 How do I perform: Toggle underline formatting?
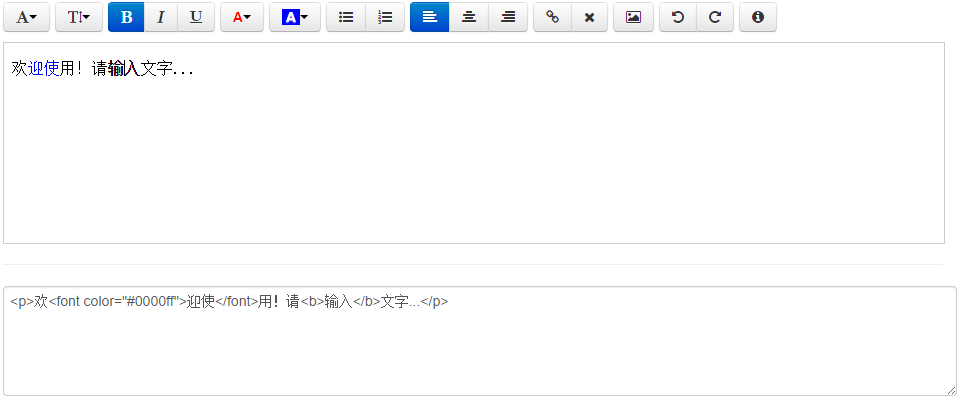(x=196, y=17)
